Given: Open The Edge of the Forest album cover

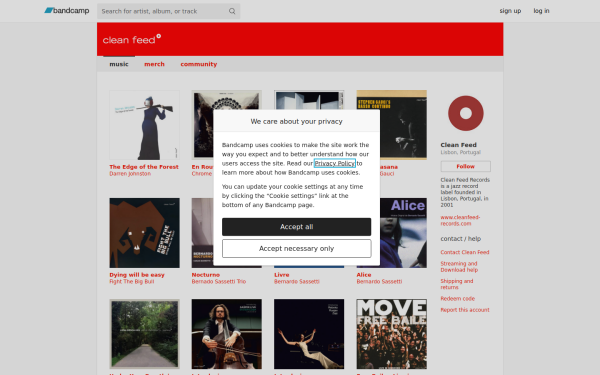Looking at the screenshot, I should (x=144, y=125).
